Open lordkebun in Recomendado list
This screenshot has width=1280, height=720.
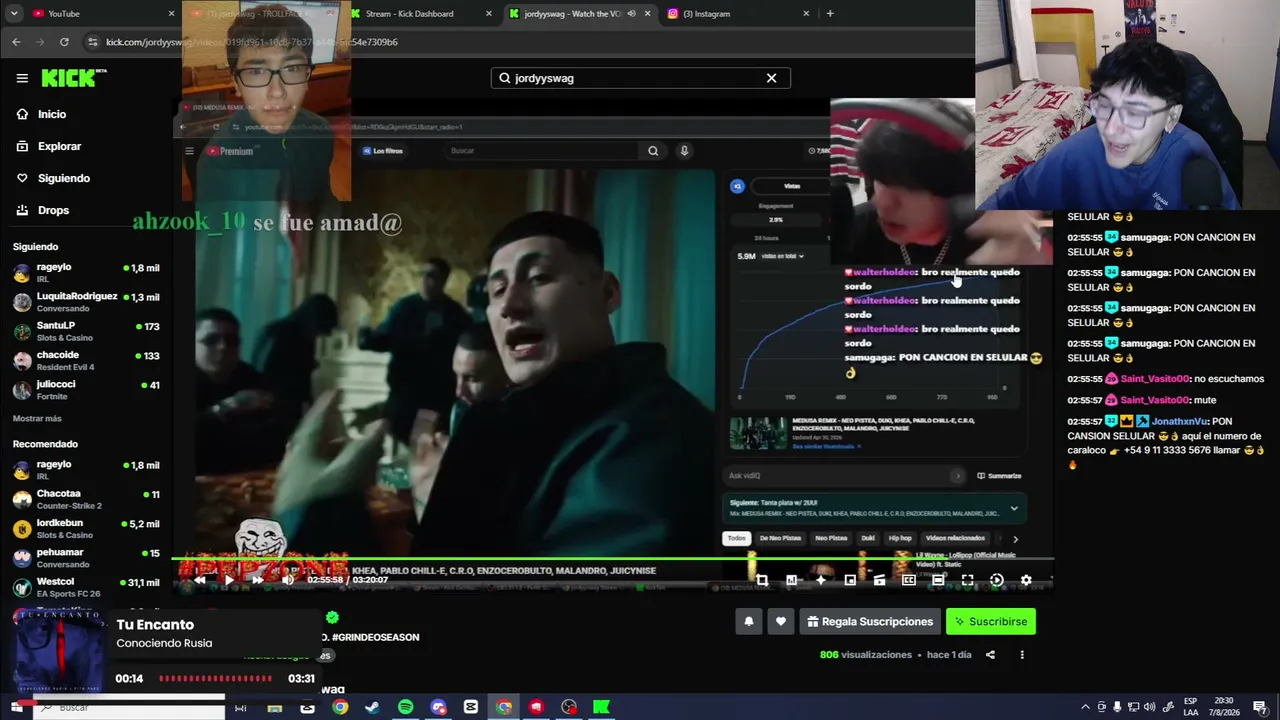pos(86,528)
